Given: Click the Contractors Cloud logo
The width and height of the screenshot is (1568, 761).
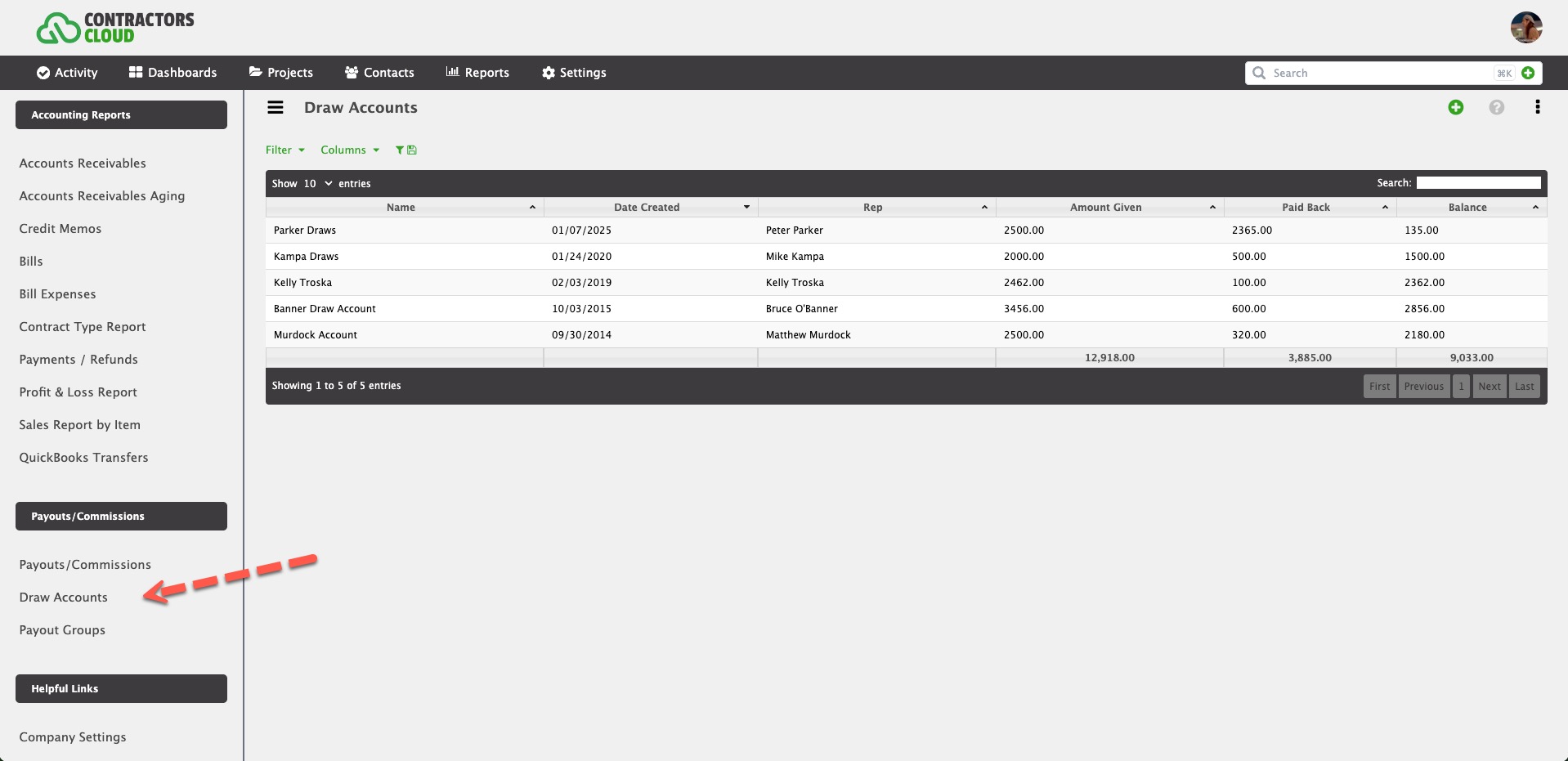Looking at the screenshot, I should pos(114,26).
